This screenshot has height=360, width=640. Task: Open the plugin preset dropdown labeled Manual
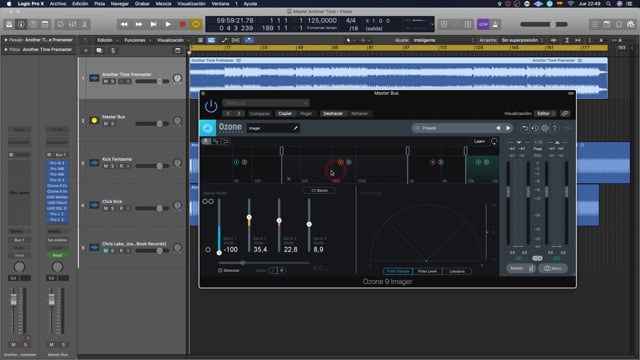[266, 103]
